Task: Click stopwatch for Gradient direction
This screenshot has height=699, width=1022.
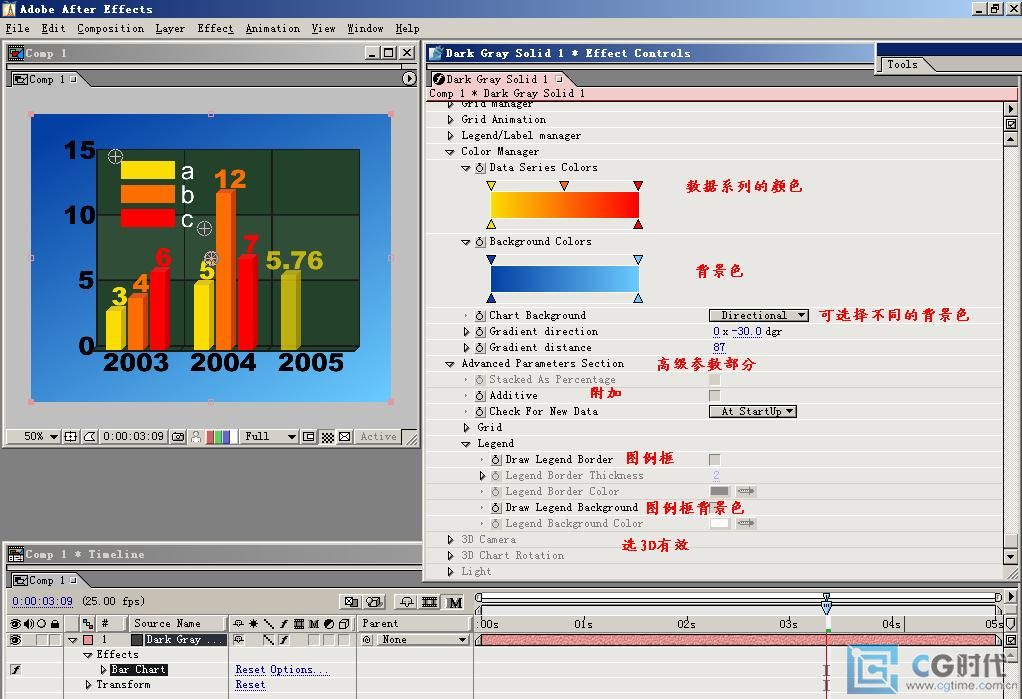Action: pyautogui.click(x=480, y=332)
